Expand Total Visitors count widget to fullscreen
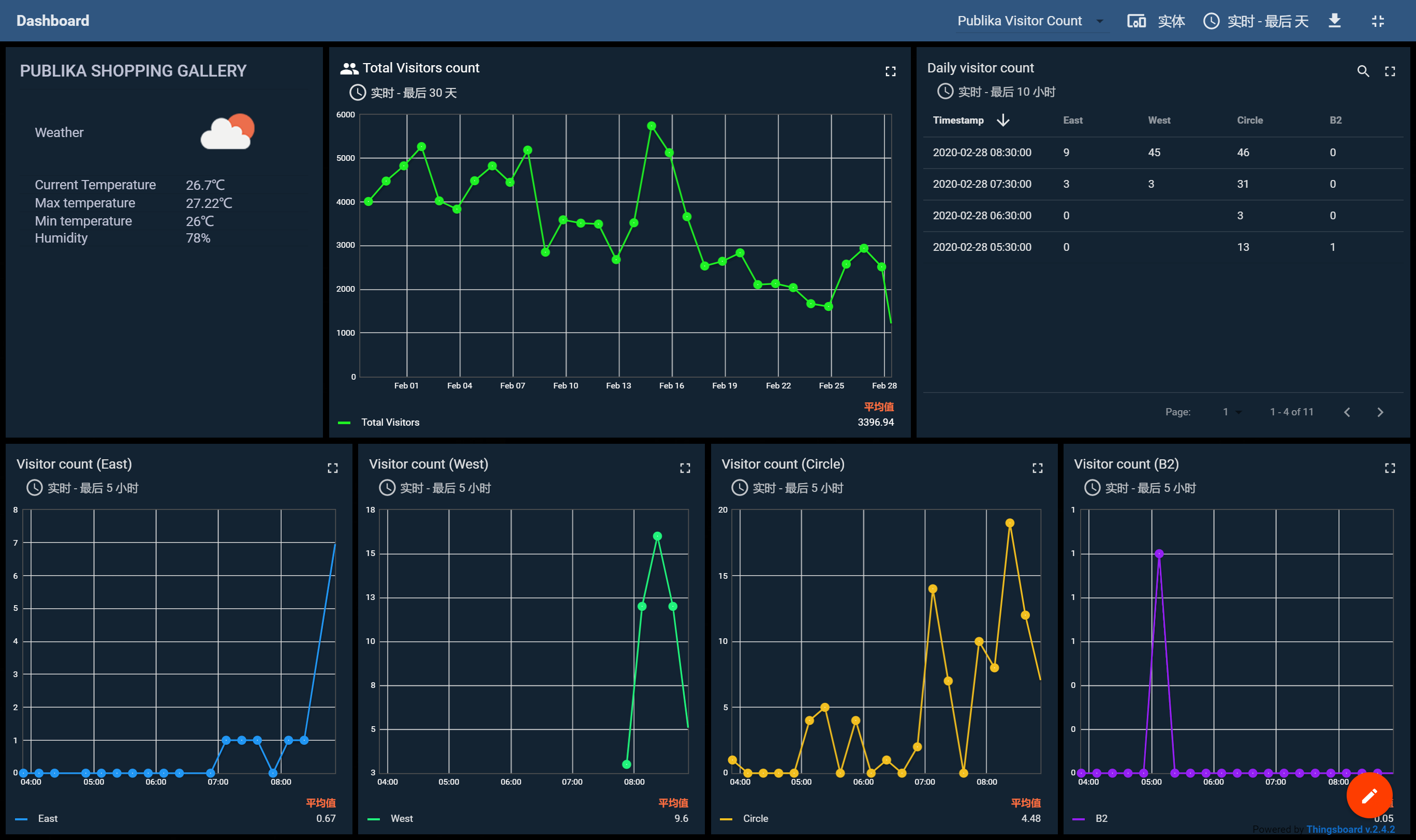This screenshot has height=840, width=1416. pos(890,71)
